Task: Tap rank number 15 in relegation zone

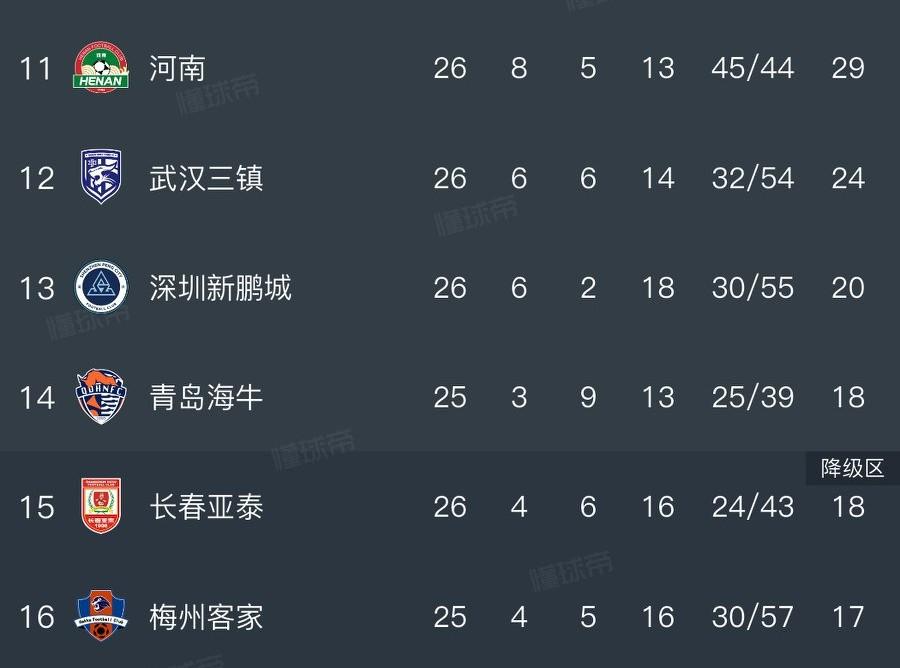Action: point(37,507)
